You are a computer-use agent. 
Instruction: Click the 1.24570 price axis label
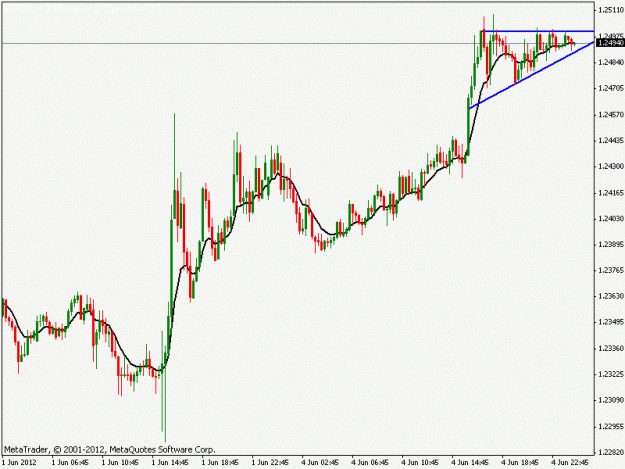coord(611,115)
